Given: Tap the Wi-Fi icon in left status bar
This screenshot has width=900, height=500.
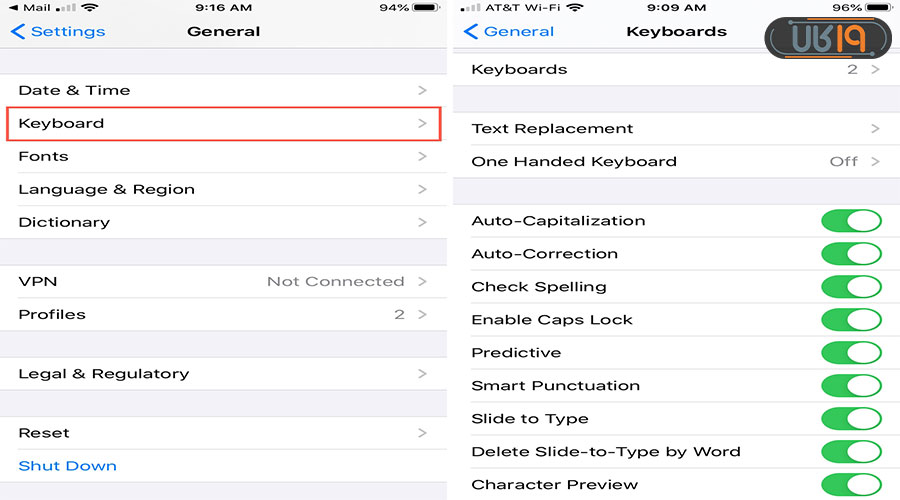Looking at the screenshot, I should coord(90,8).
